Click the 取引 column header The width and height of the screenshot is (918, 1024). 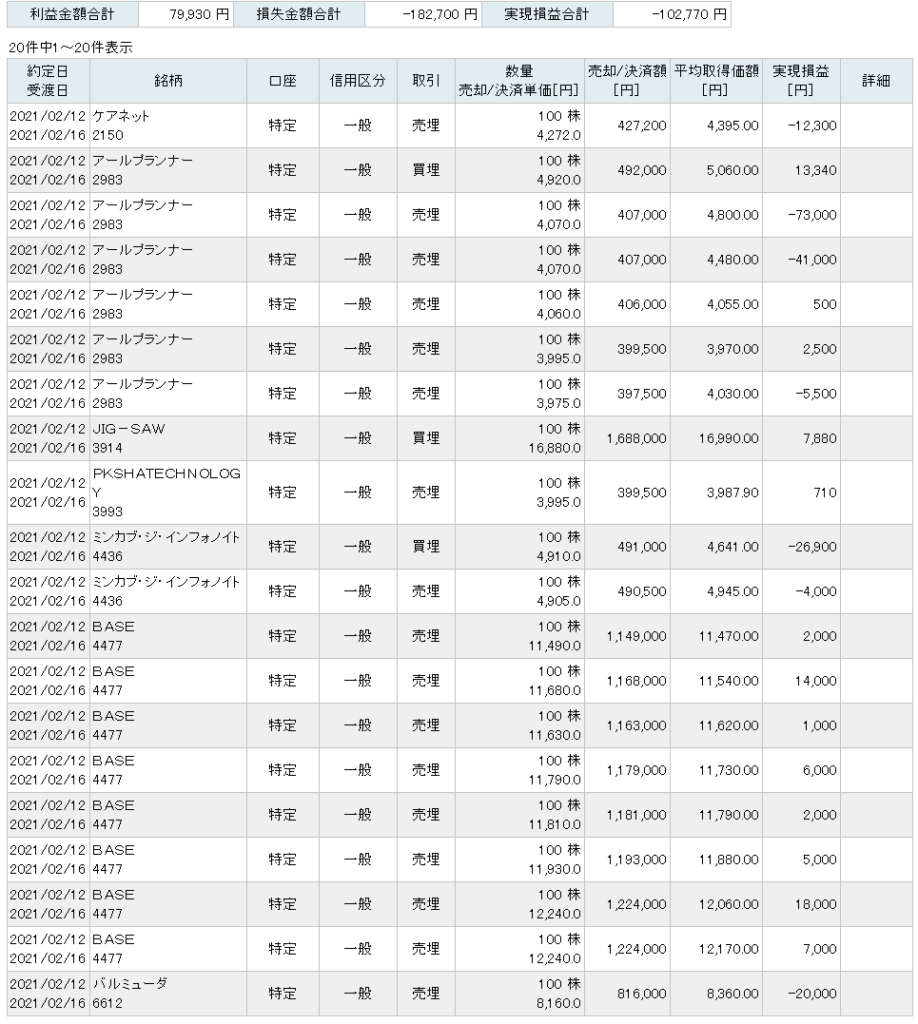[426, 81]
